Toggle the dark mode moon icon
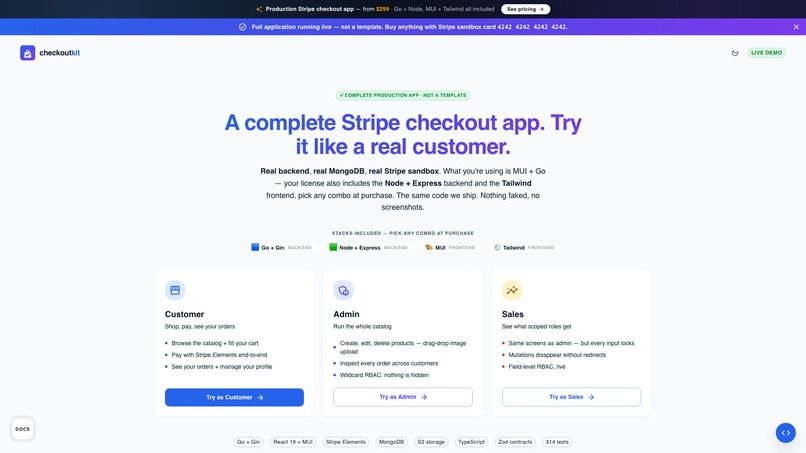The height and width of the screenshot is (453, 806). coord(735,52)
